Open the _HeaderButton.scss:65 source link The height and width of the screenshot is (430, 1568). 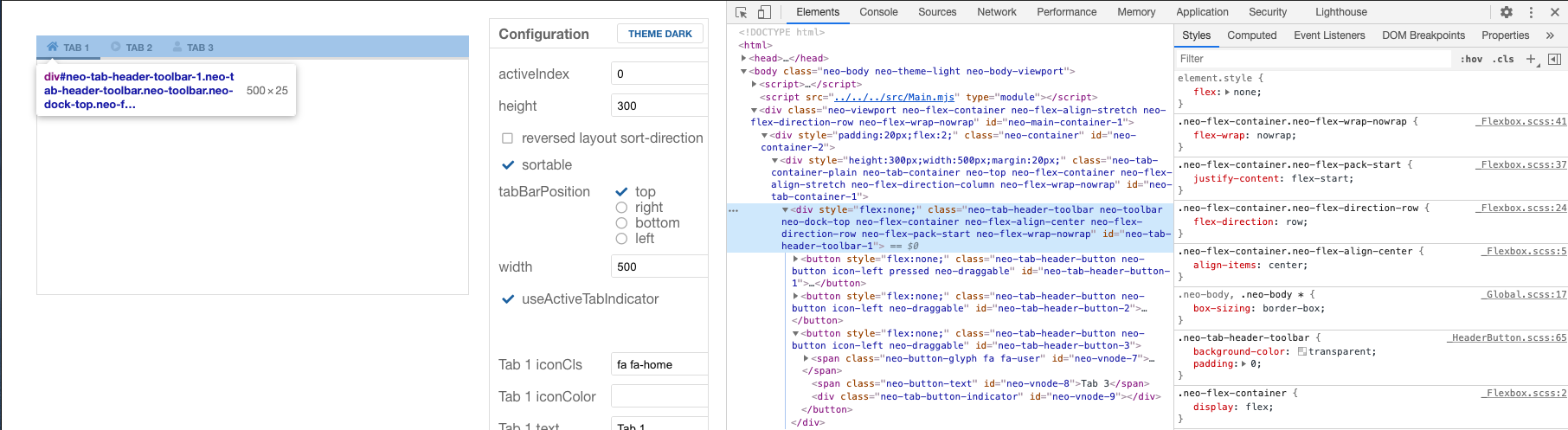click(x=1507, y=337)
